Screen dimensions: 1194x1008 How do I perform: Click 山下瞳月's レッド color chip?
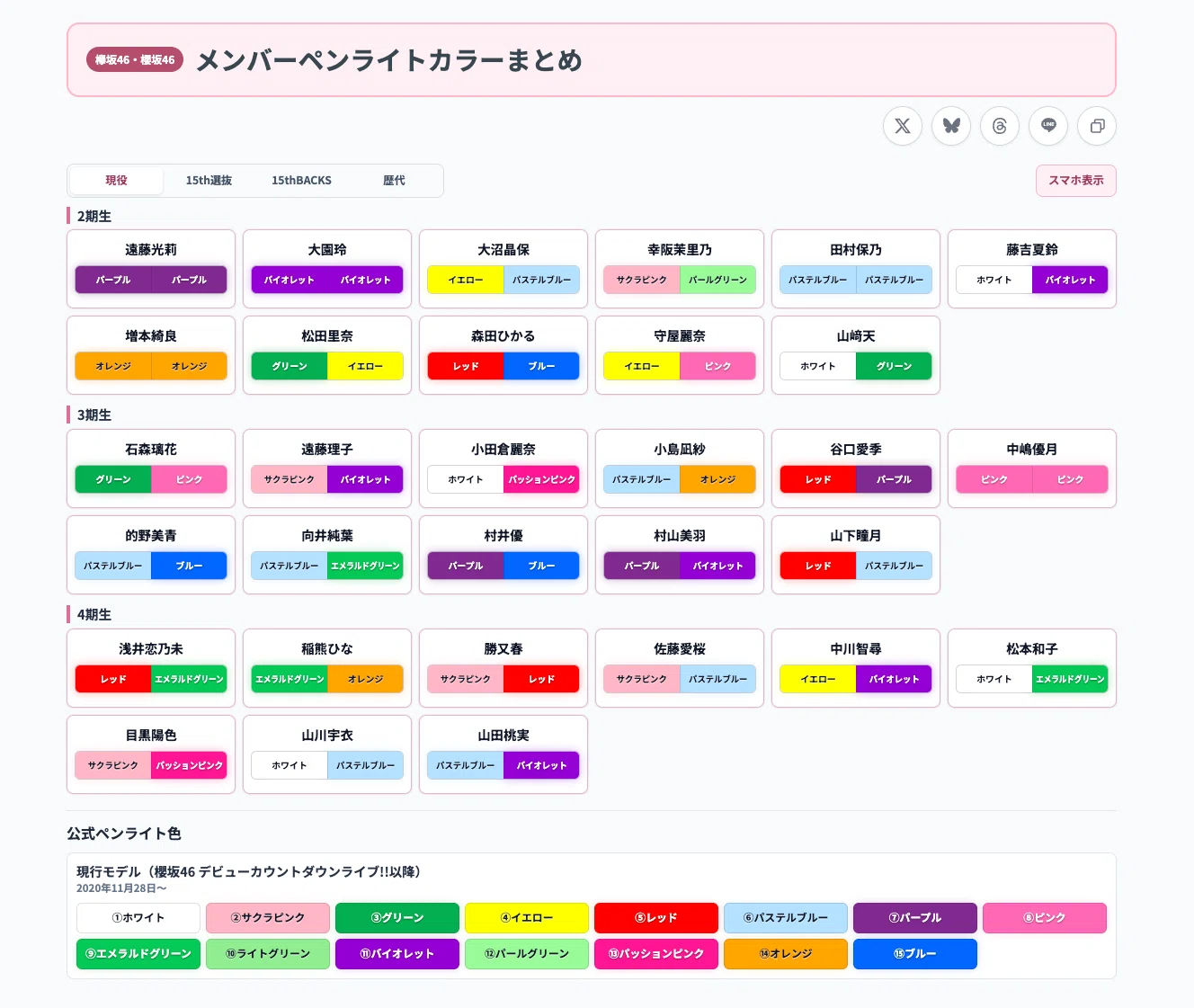point(818,566)
